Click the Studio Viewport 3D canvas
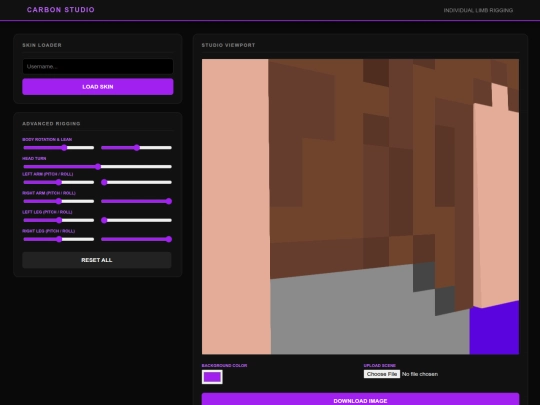This screenshot has height=405, width=540. click(x=360, y=207)
